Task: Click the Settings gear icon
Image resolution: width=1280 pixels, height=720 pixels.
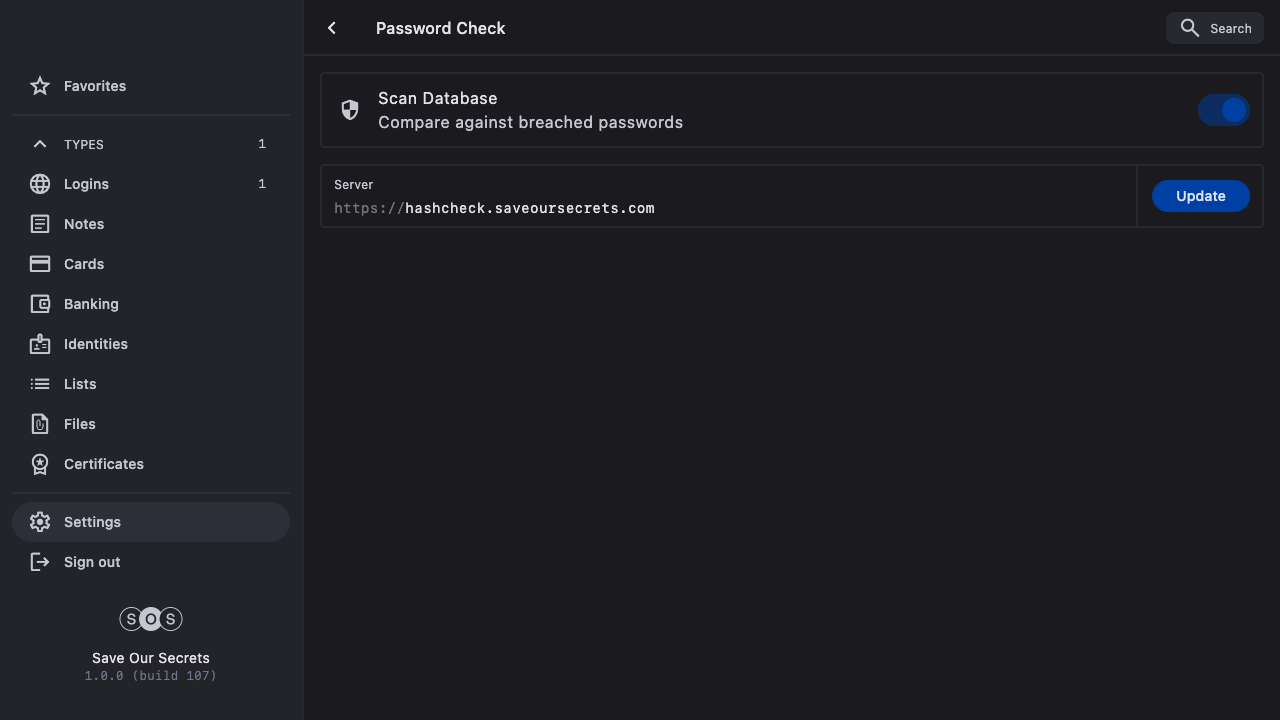Action: pos(40,522)
